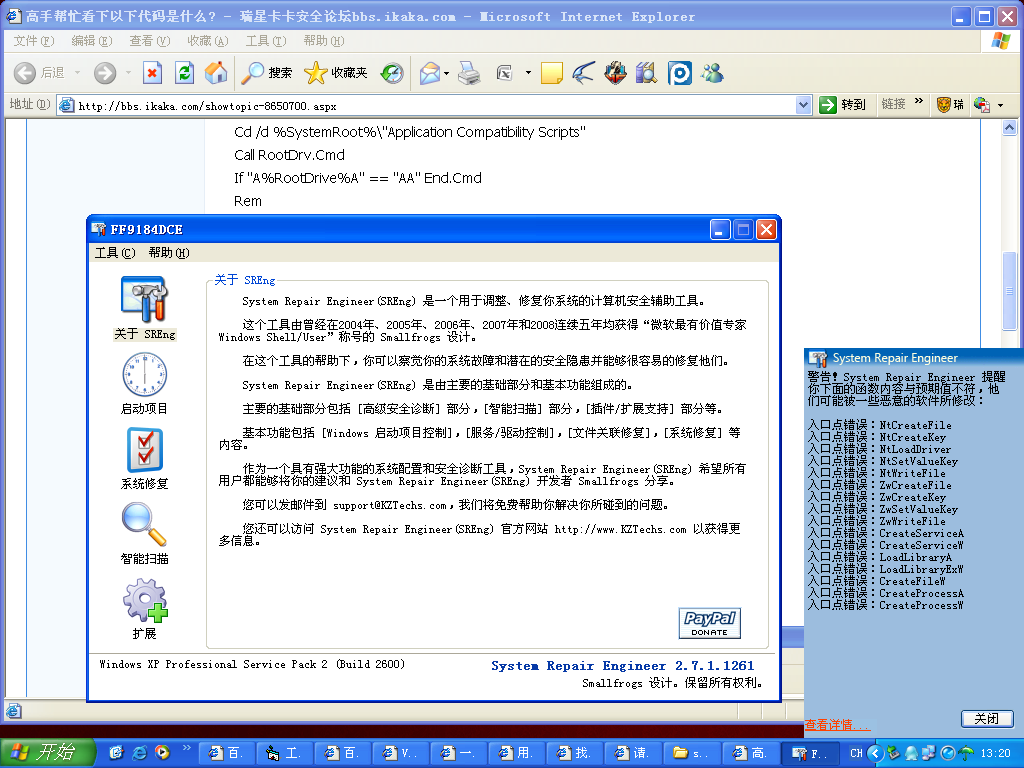Open the 关于 SREng section icon
The height and width of the screenshot is (768, 1024).
144,299
